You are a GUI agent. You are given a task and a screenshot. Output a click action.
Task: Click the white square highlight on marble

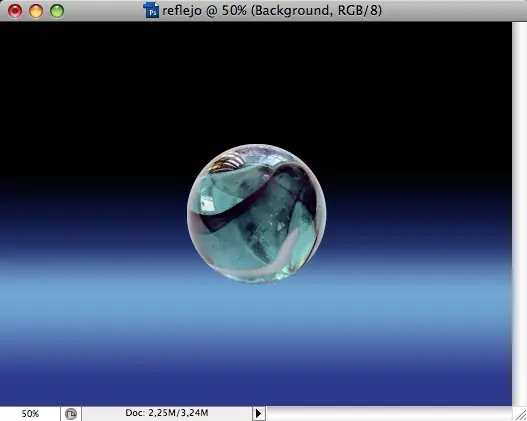207,203
